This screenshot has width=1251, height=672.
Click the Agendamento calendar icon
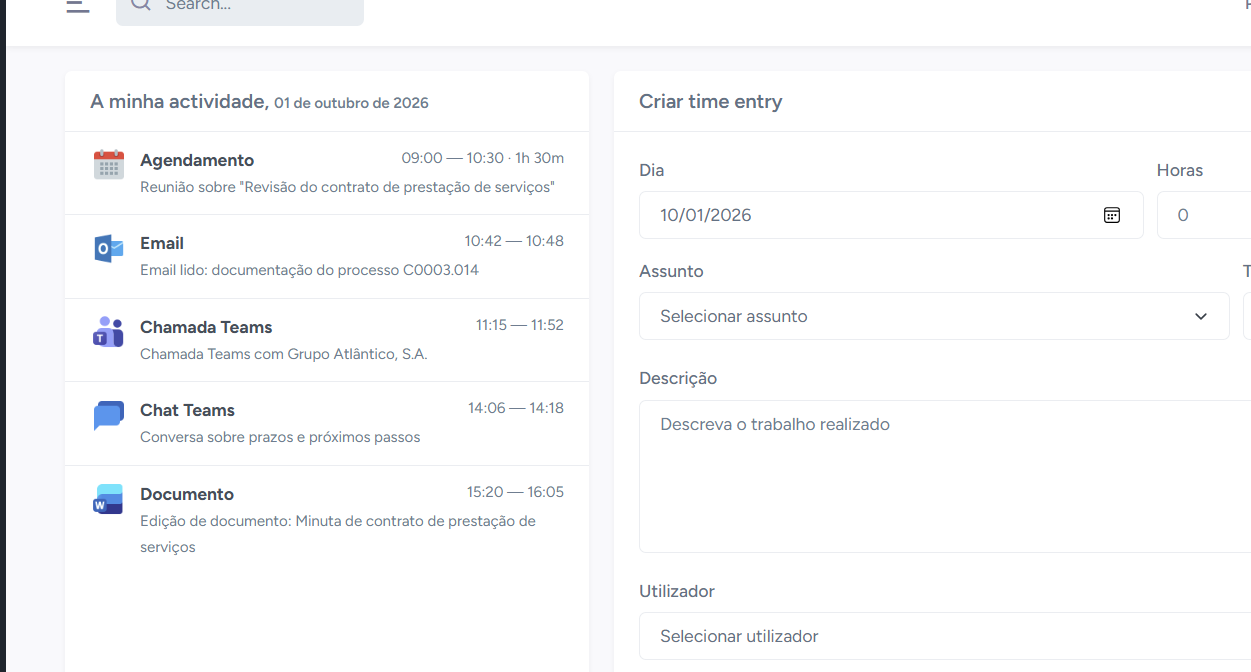108,165
